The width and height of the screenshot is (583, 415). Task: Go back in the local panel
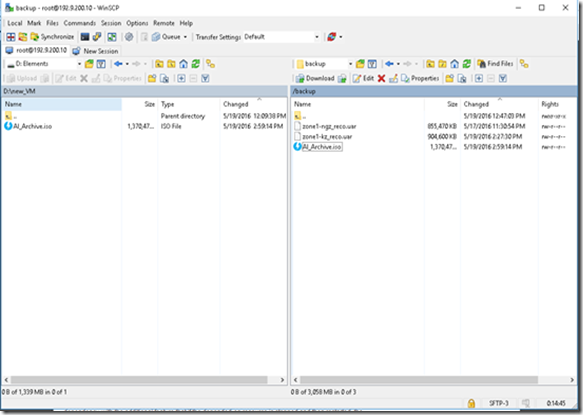(x=118, y=64)
